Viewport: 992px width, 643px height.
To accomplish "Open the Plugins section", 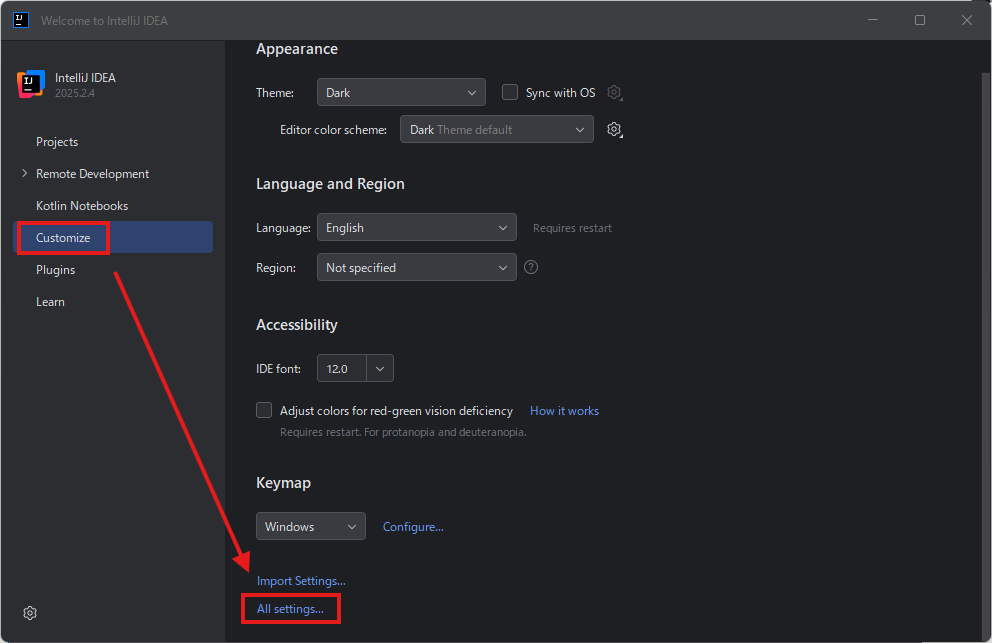I will 56,270.
